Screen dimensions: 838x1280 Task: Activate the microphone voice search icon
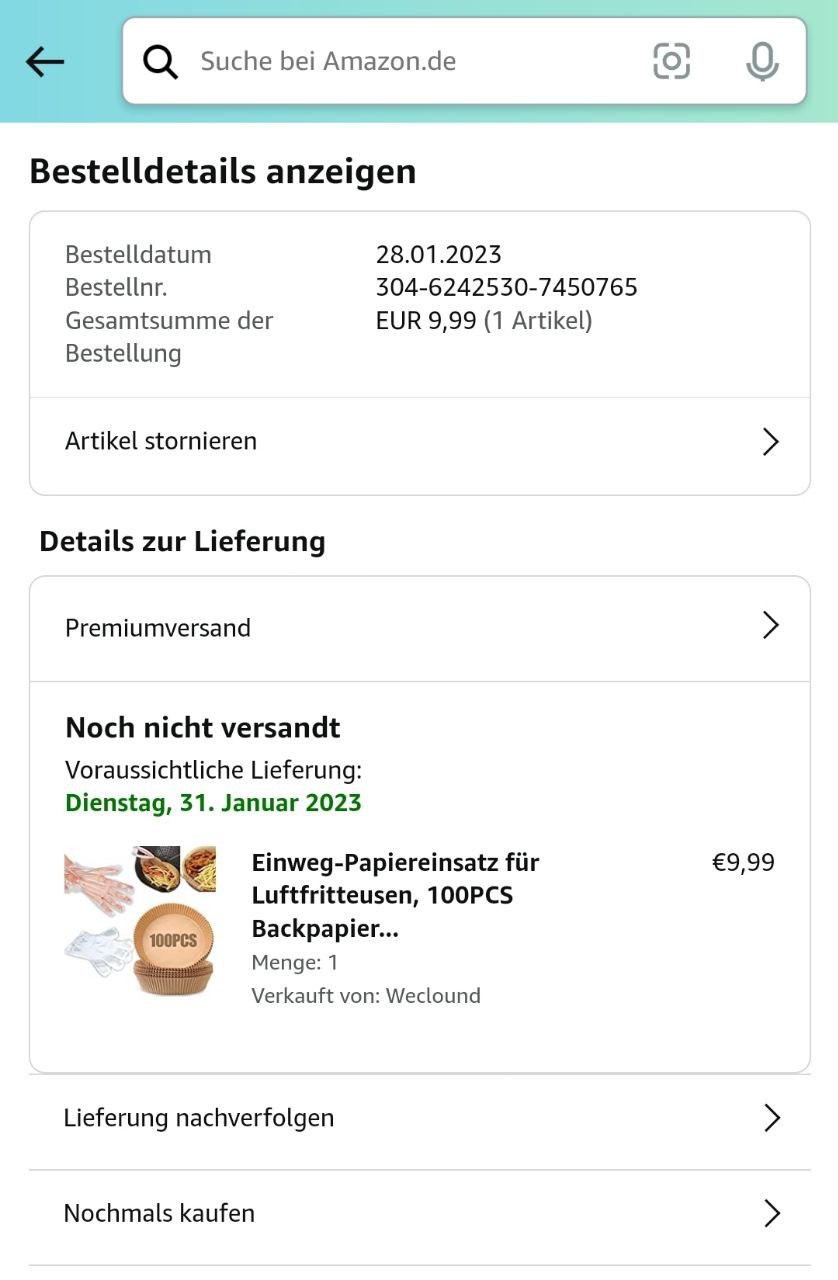[762, 62]
